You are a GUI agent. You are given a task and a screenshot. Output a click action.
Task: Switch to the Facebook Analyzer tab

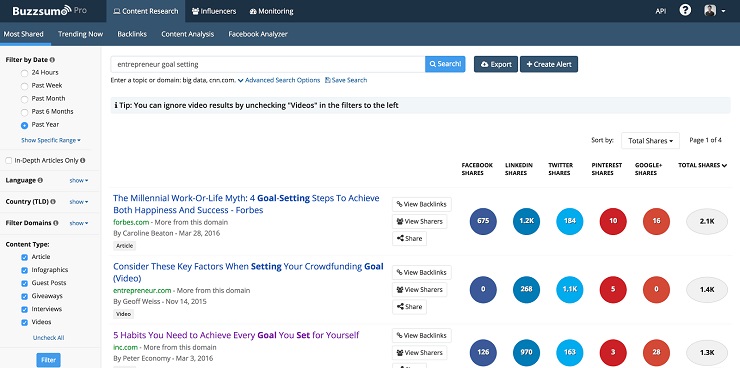coord(258,34)
